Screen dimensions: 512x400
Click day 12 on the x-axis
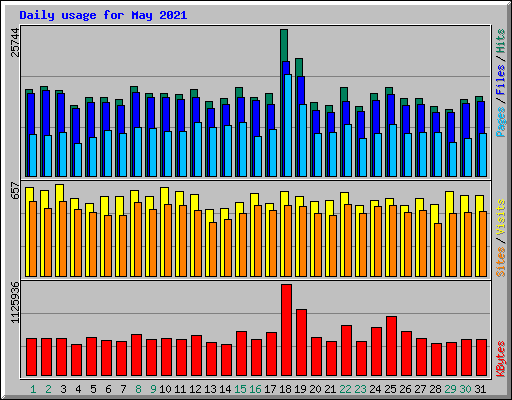(195, 389)
